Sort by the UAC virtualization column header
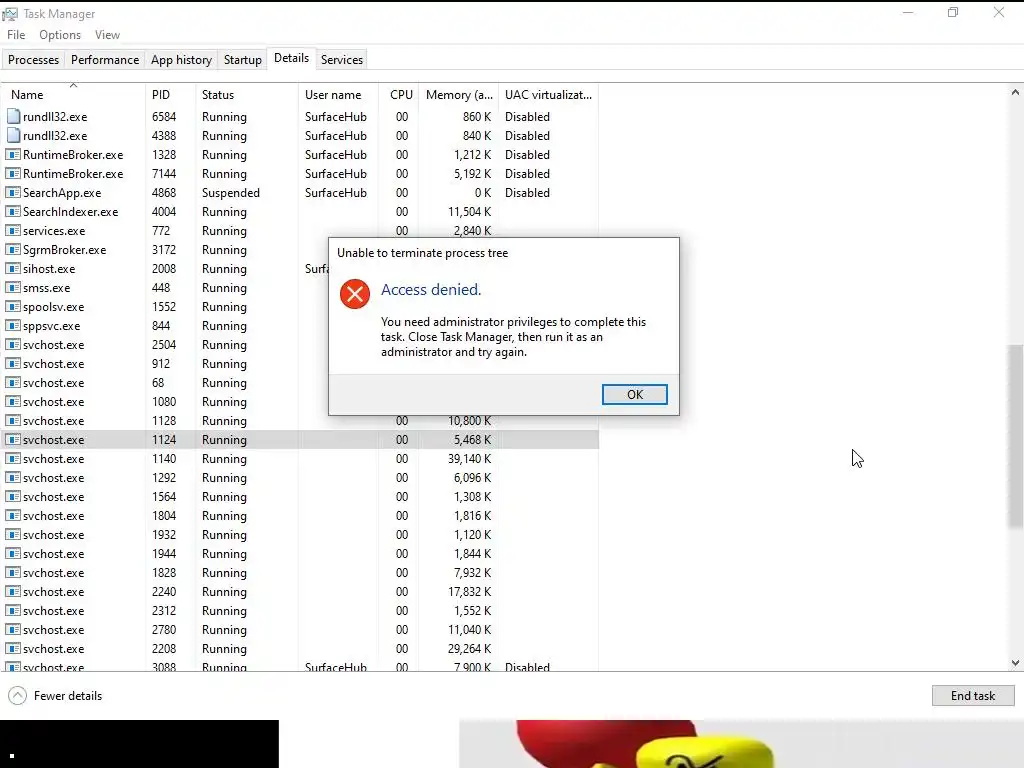Image resolution: width=1024 pixels, height=768 pixels. [x=549, y=95]
